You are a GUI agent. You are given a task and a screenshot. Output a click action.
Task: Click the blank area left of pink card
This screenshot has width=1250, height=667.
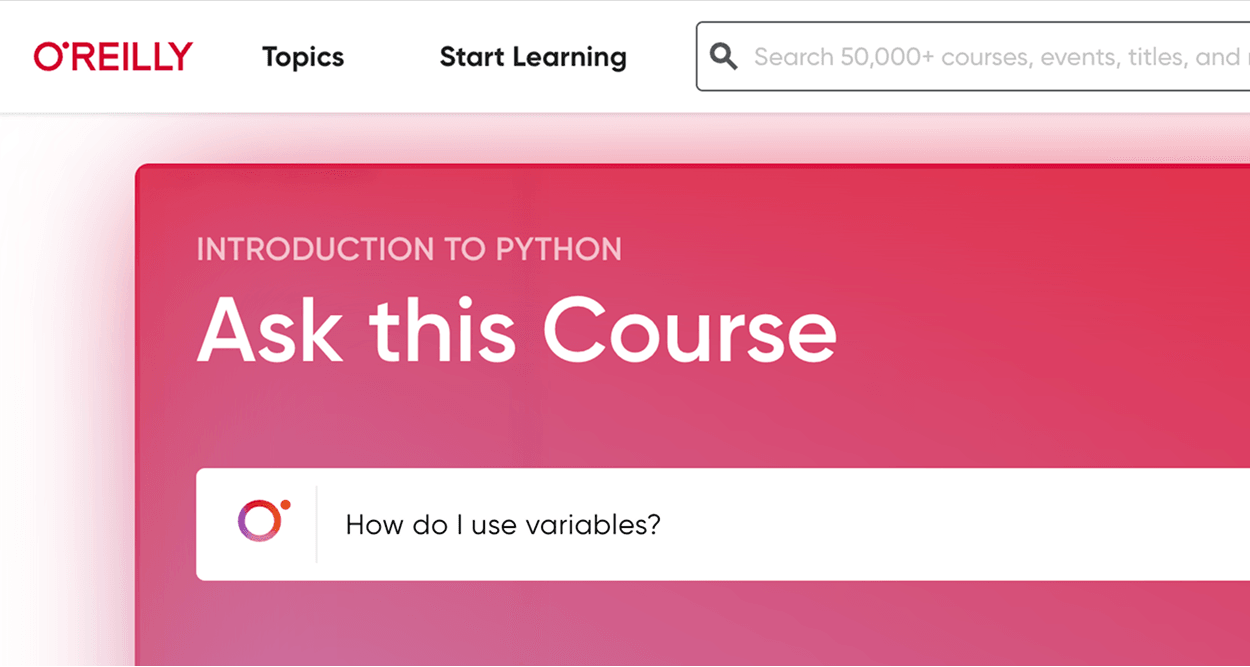[x=65, y=400]
